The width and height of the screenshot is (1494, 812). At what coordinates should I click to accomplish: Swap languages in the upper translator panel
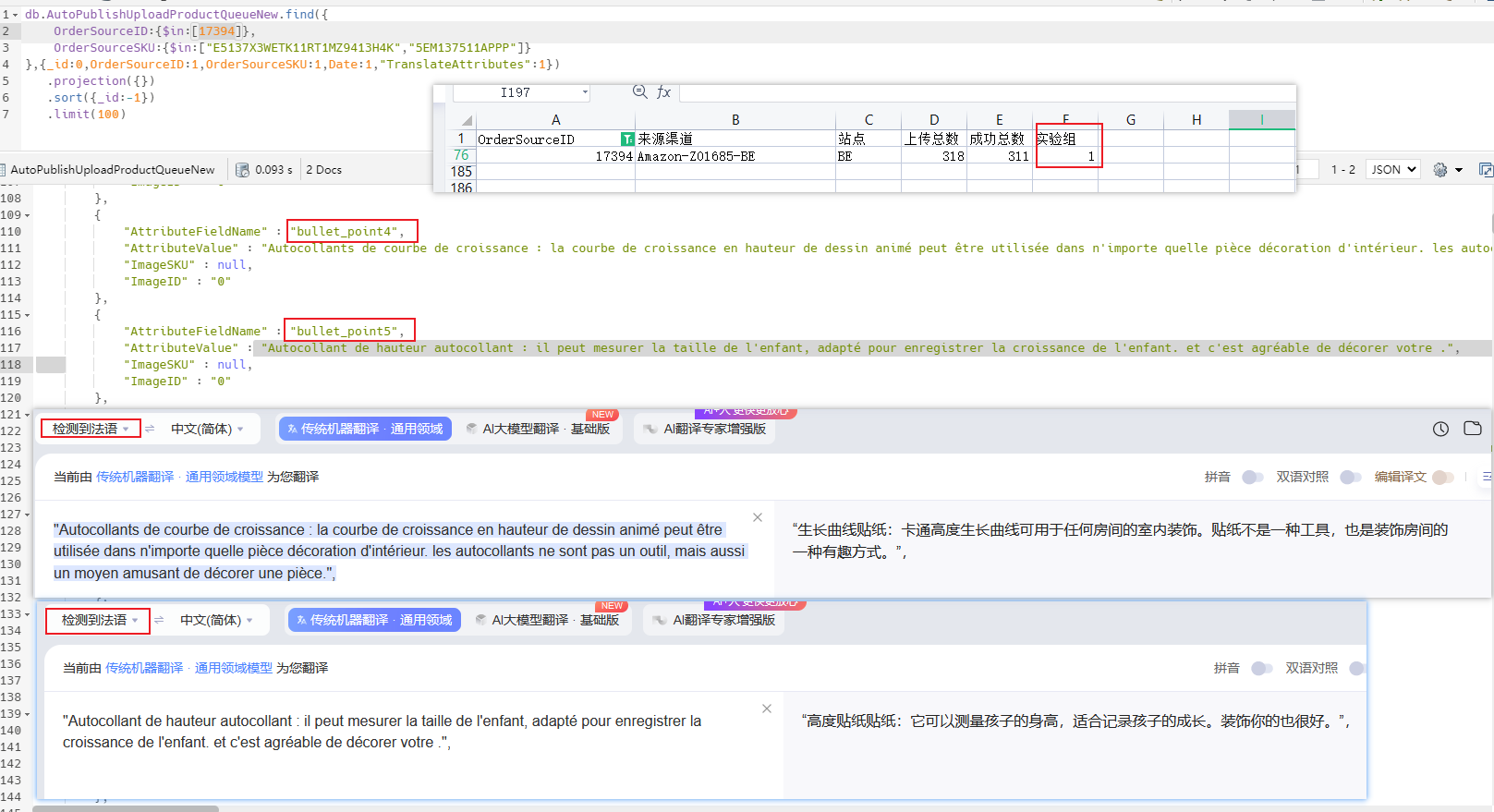coord(150,429)
